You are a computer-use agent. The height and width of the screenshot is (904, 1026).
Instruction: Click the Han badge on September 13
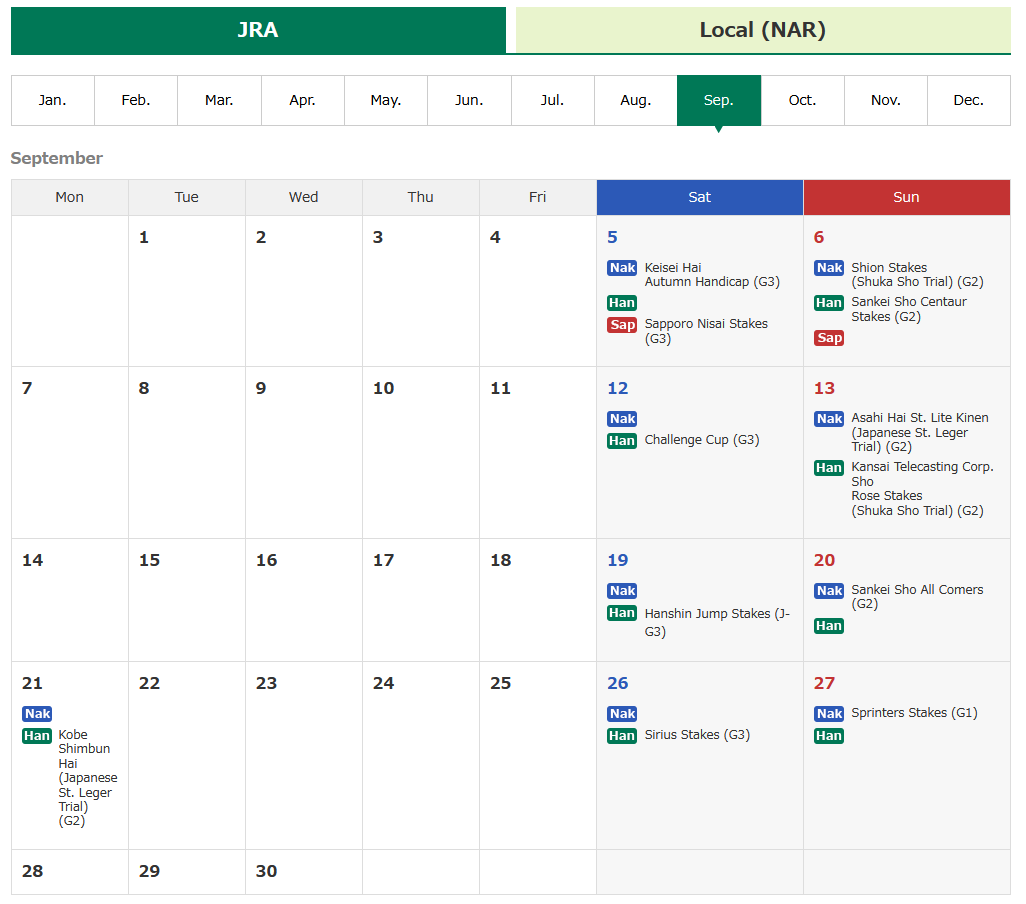[x=829, y=468]
